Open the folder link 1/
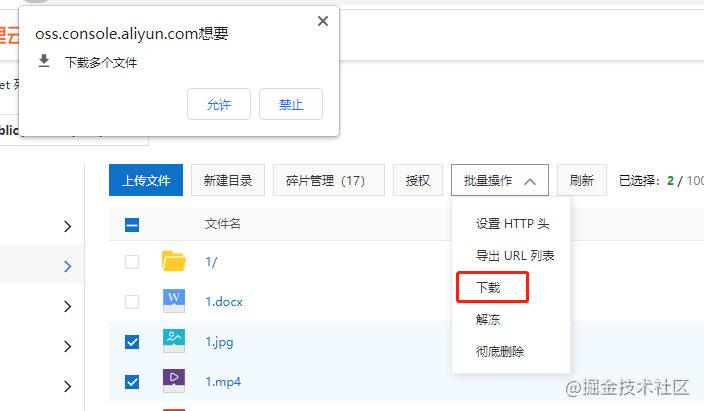Screen dimensions: 704x411 pos(211,262)
